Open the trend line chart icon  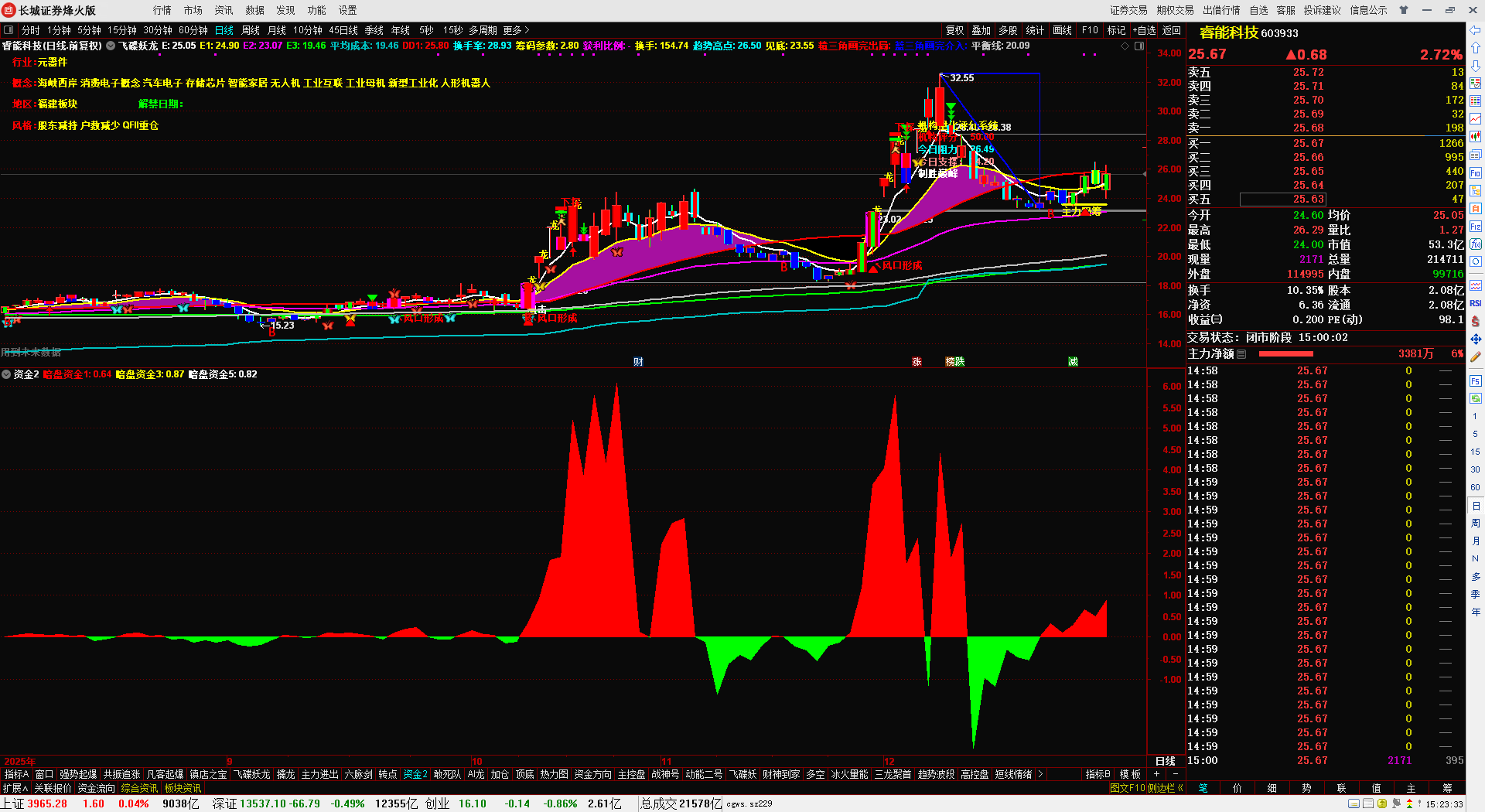point(1476,118)
